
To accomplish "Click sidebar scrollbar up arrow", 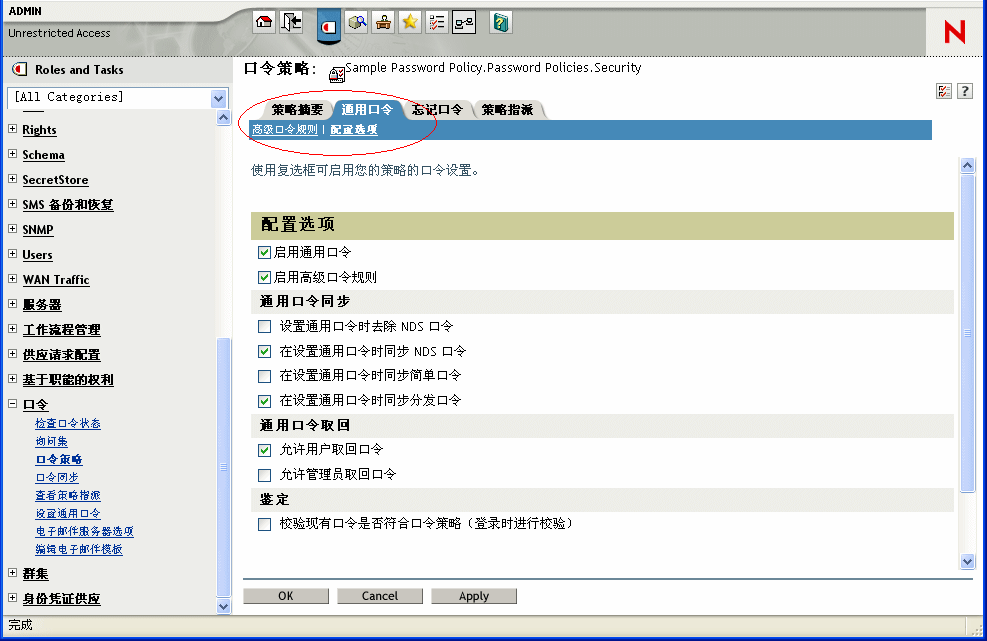I will pos(223,118).
